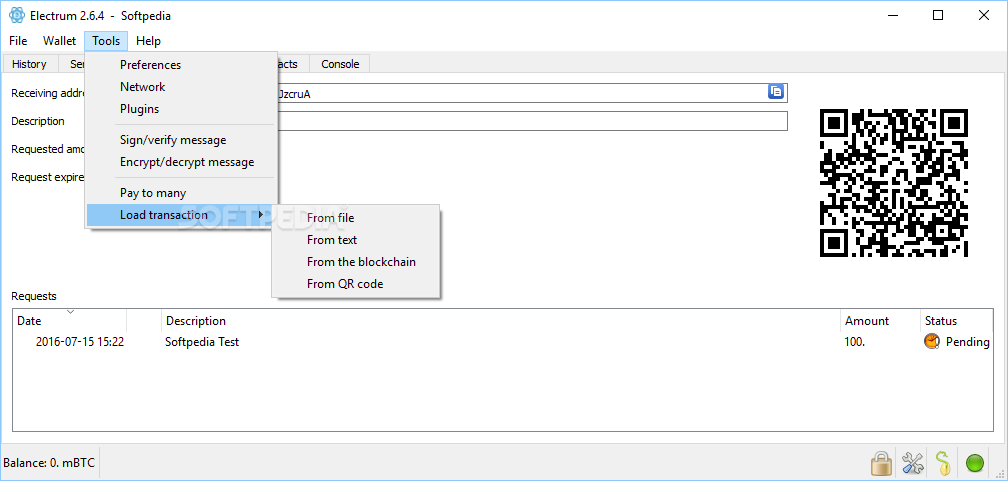
Task: Click the Description input field
Action: click(531, 121)
